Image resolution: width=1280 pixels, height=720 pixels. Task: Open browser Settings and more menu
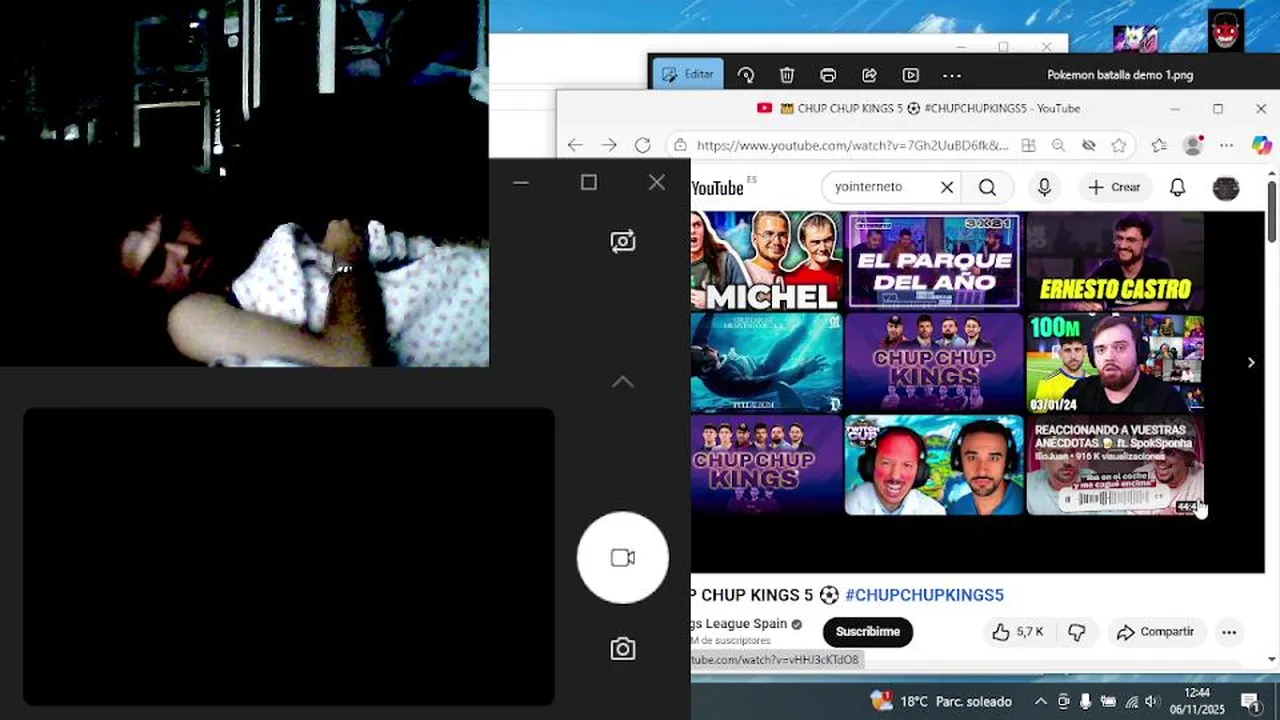(1227, 145)
